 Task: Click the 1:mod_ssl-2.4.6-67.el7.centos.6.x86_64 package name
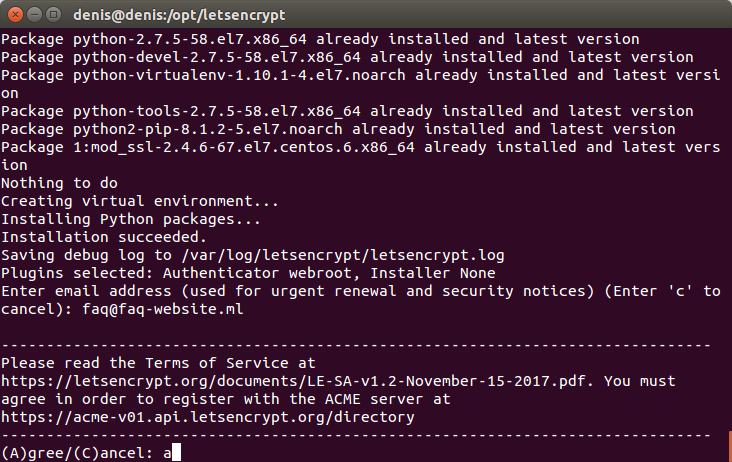pos(244,147)
